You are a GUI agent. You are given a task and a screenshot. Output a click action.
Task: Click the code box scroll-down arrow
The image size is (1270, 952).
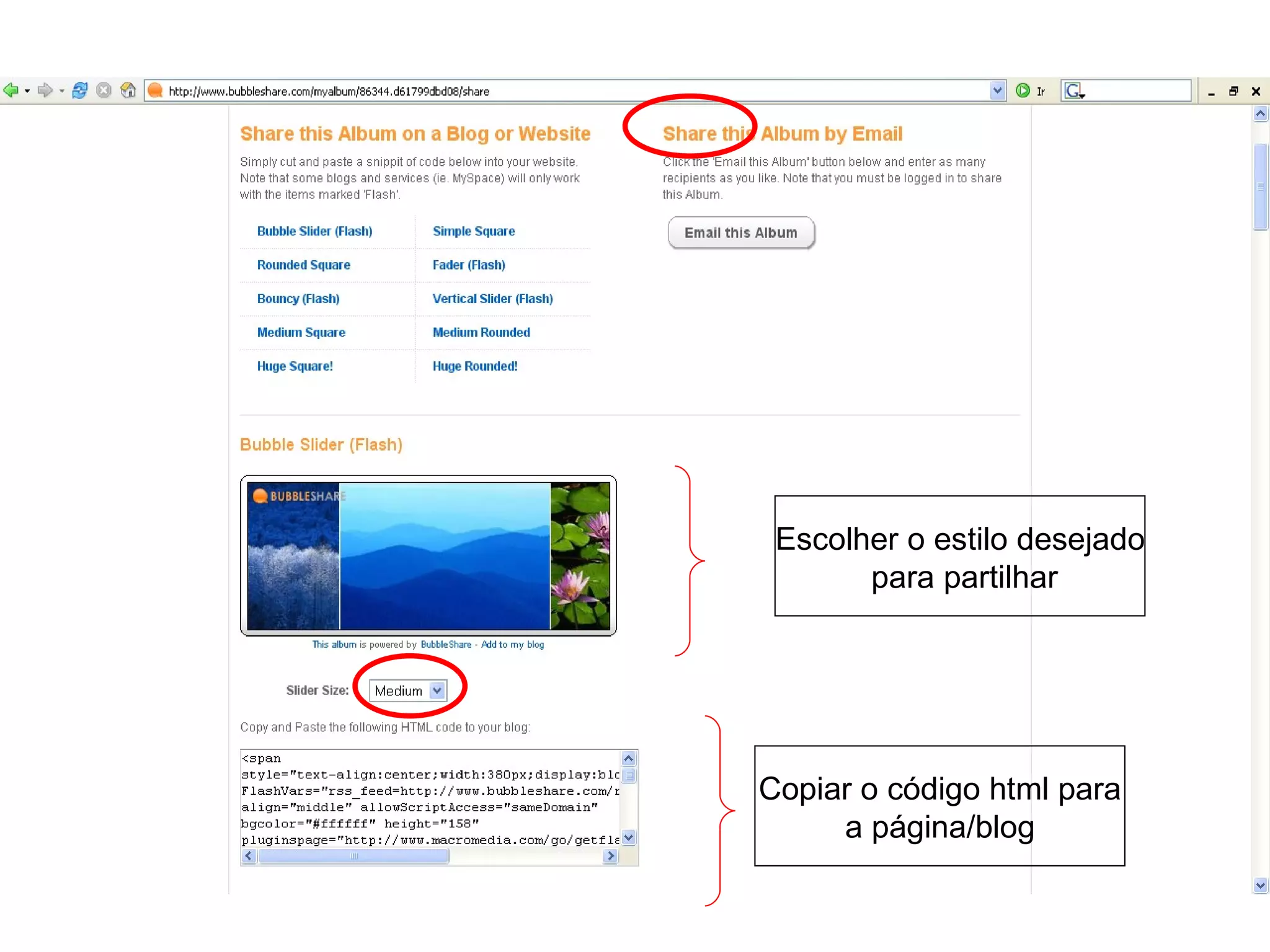628,839
